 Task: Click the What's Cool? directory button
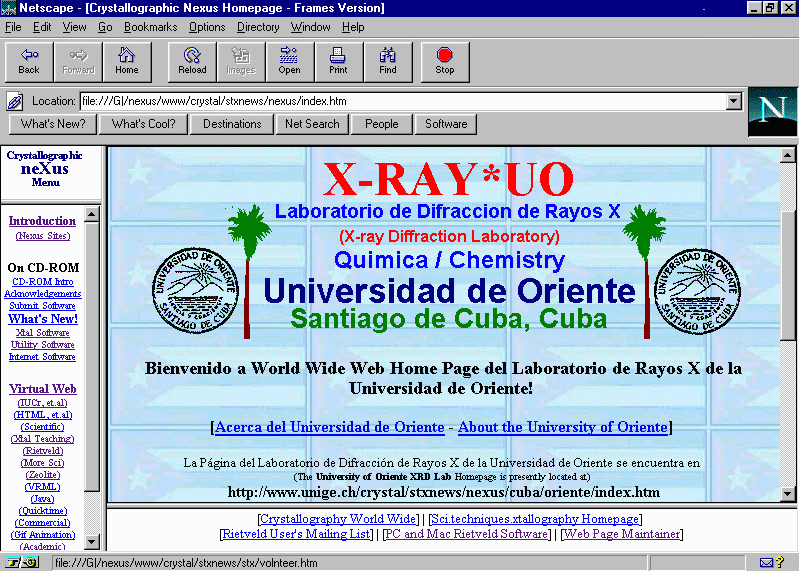coord(143,124)
